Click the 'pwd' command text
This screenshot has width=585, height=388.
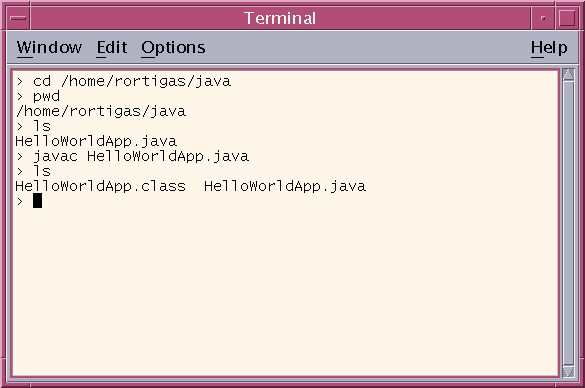click(x=46, y=97)
